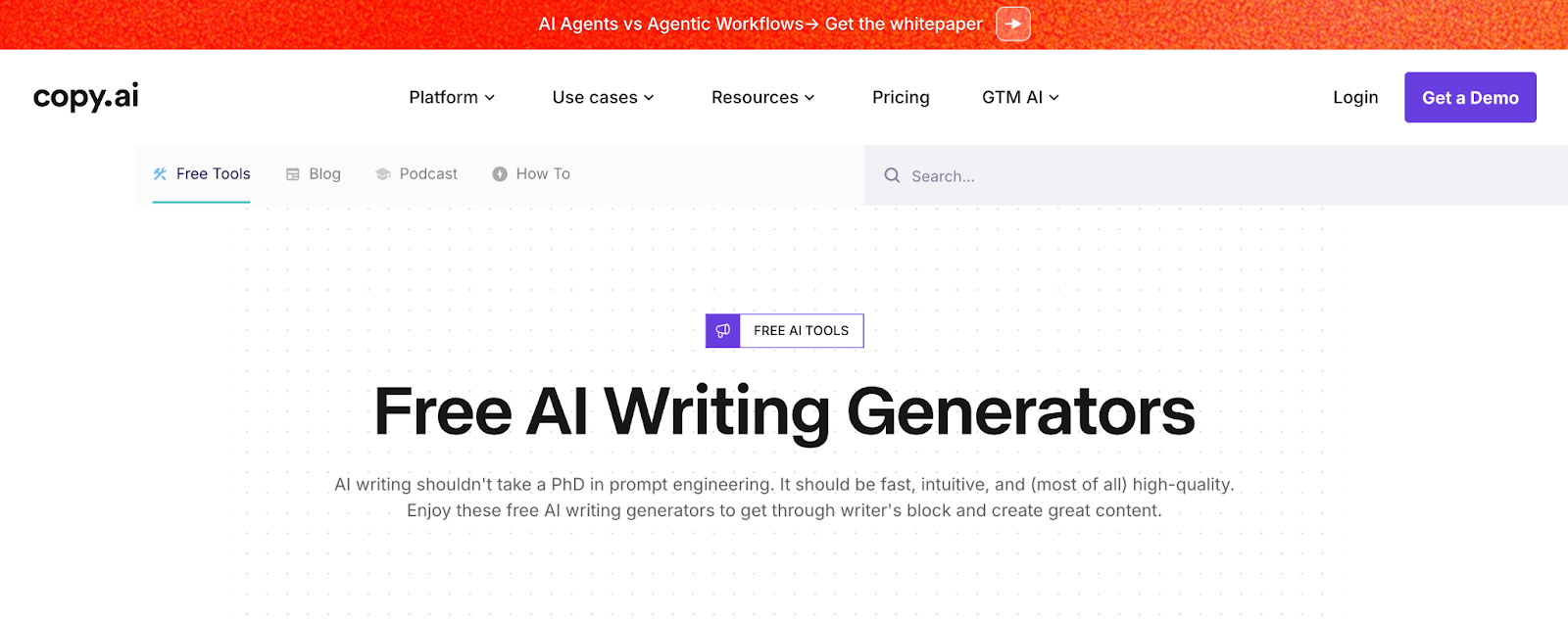1568x622 pixels.
Task: Expand the Use cases dropdown menu
Action: [603, 97]
